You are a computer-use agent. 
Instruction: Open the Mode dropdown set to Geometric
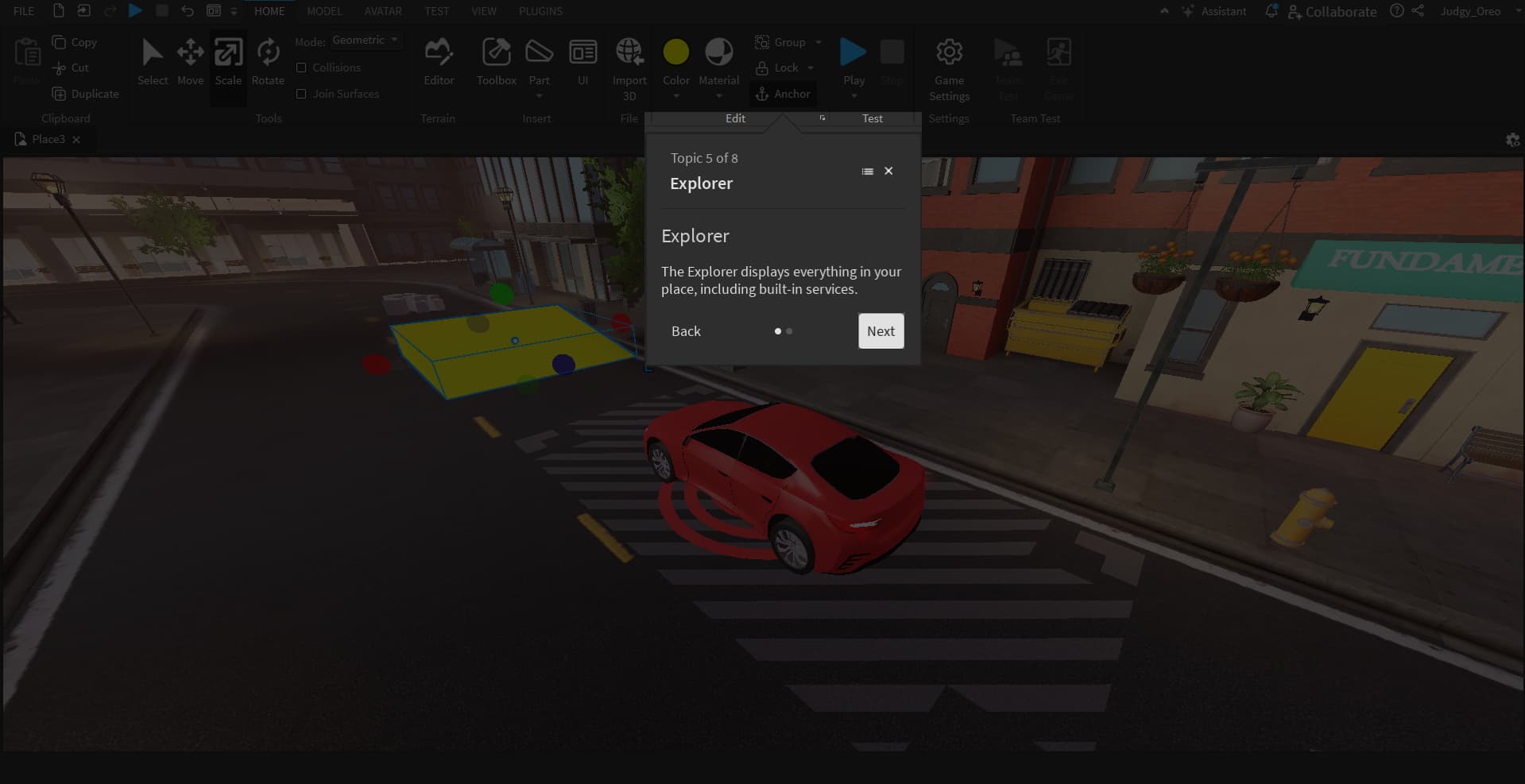(365, 40)
